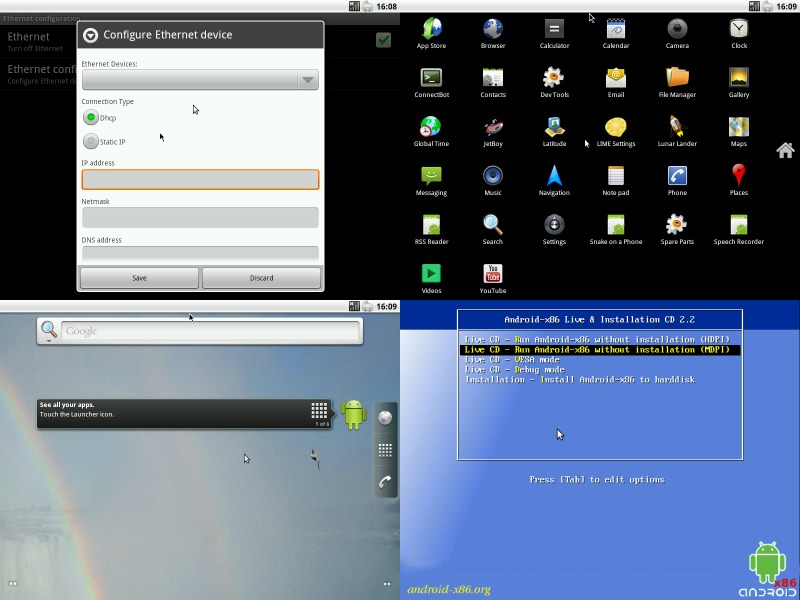Launch the YouTube app
The image size is (800, 600).
[x=493, y=278]
